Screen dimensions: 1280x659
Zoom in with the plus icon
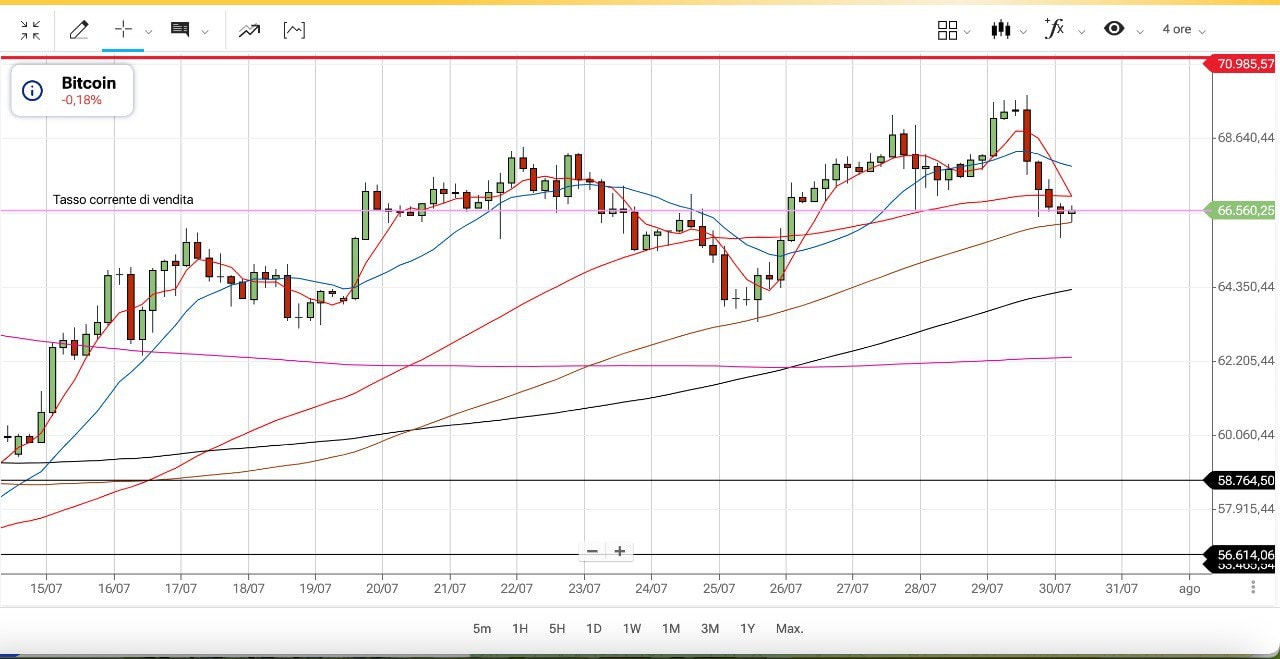coord(620,551)
